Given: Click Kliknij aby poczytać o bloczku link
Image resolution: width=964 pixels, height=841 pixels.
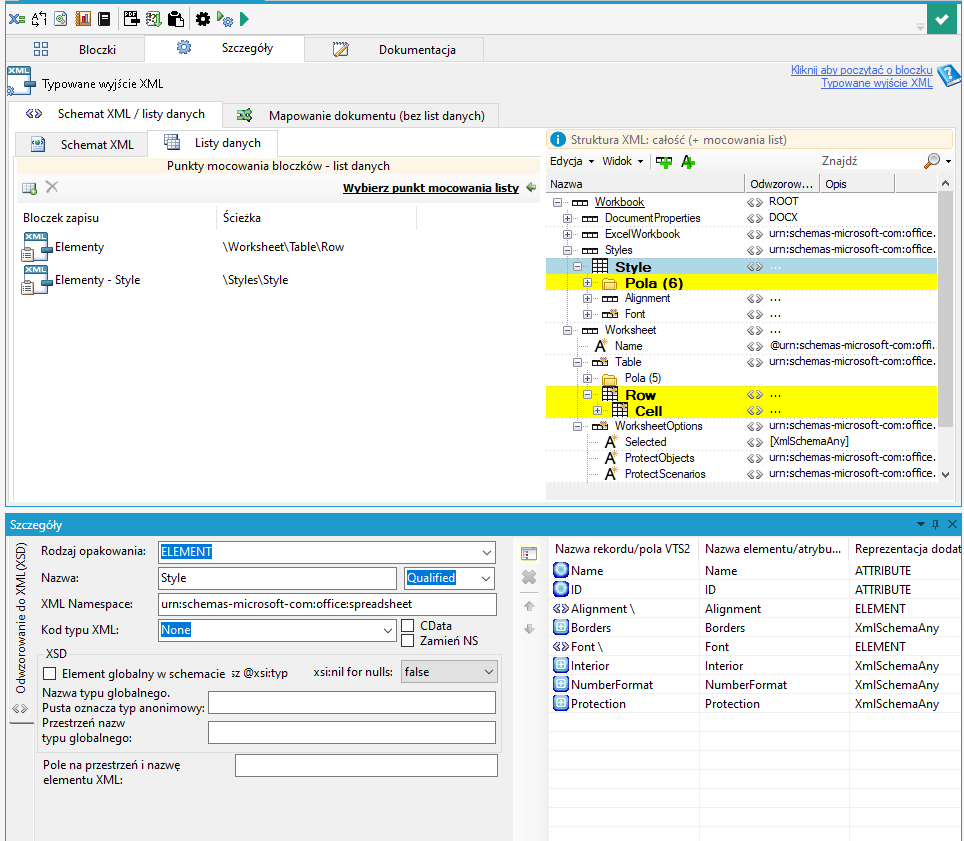Looking at the screenshot, I should pos(861,70).
